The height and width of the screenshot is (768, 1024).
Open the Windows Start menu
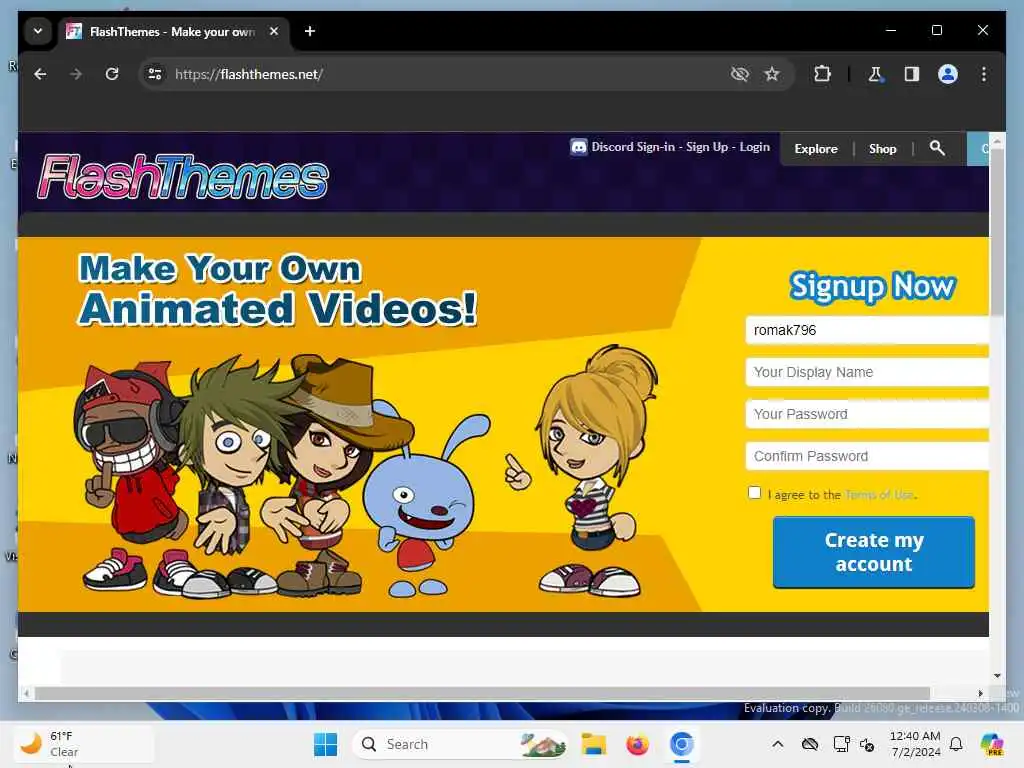325,744
